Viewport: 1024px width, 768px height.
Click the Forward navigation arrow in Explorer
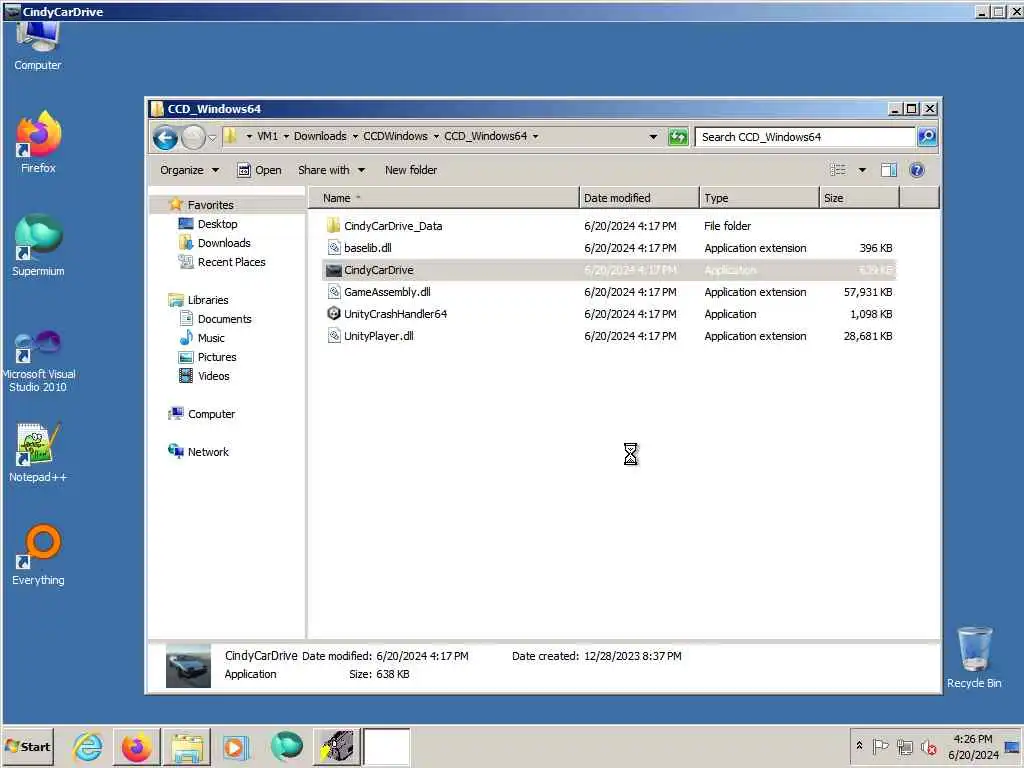(193, 137)
